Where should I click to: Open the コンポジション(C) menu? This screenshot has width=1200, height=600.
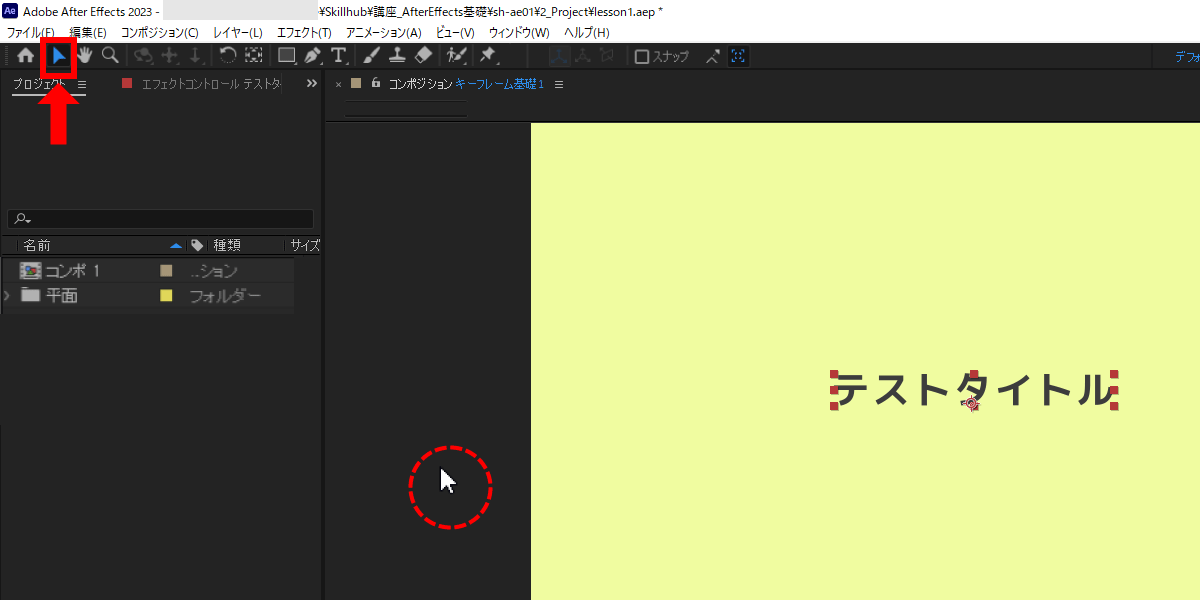[160, 33]
